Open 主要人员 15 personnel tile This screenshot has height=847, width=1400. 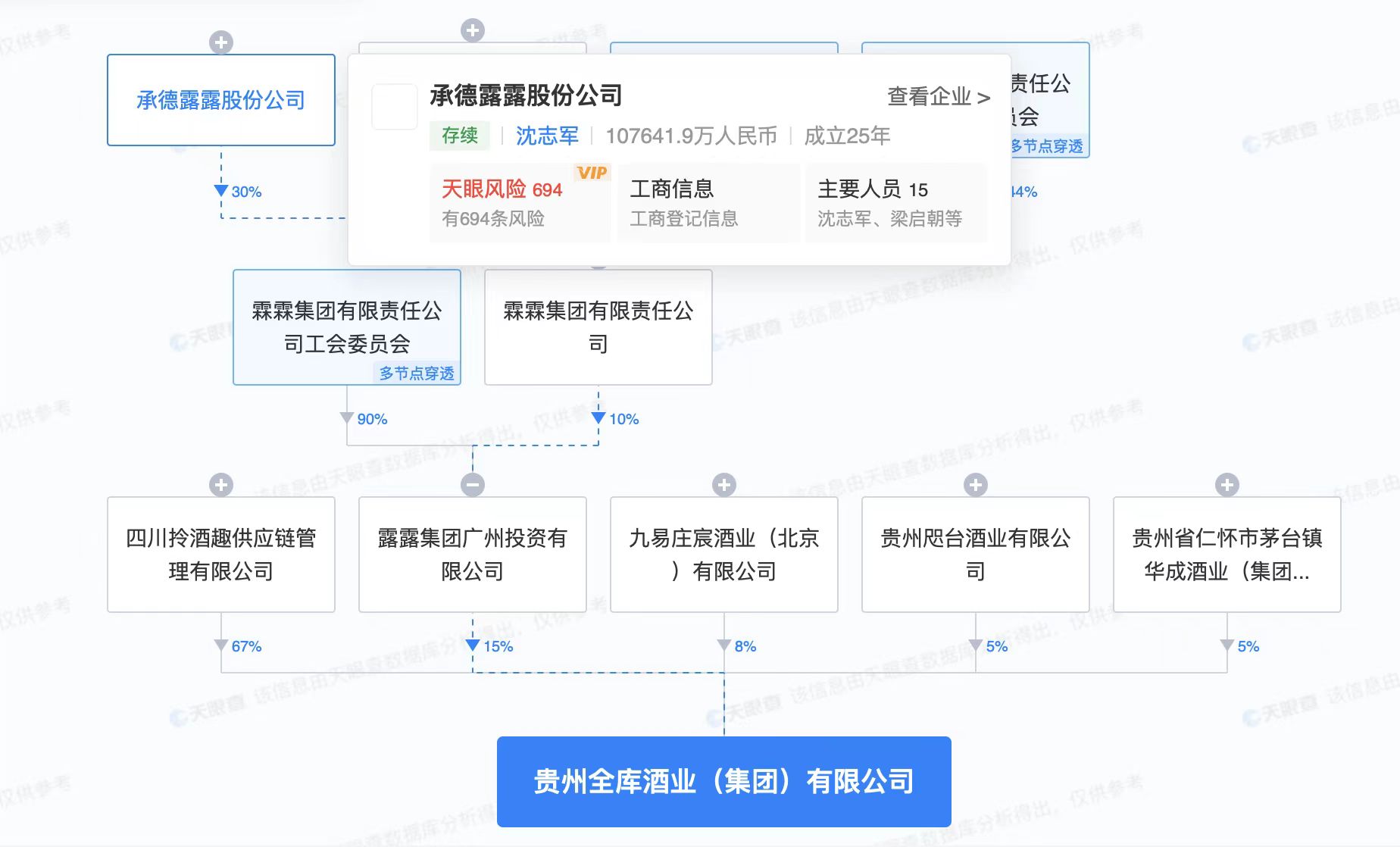click(895, 203)
